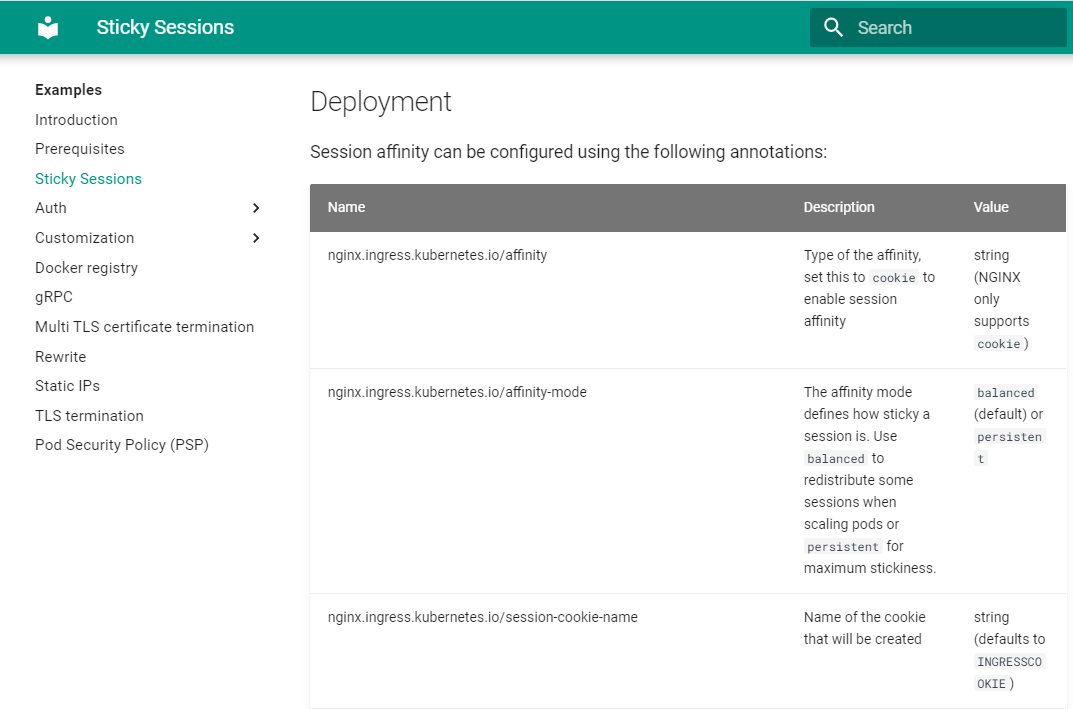
Task: Open TLS termination example page
Action: pos(89,416)
